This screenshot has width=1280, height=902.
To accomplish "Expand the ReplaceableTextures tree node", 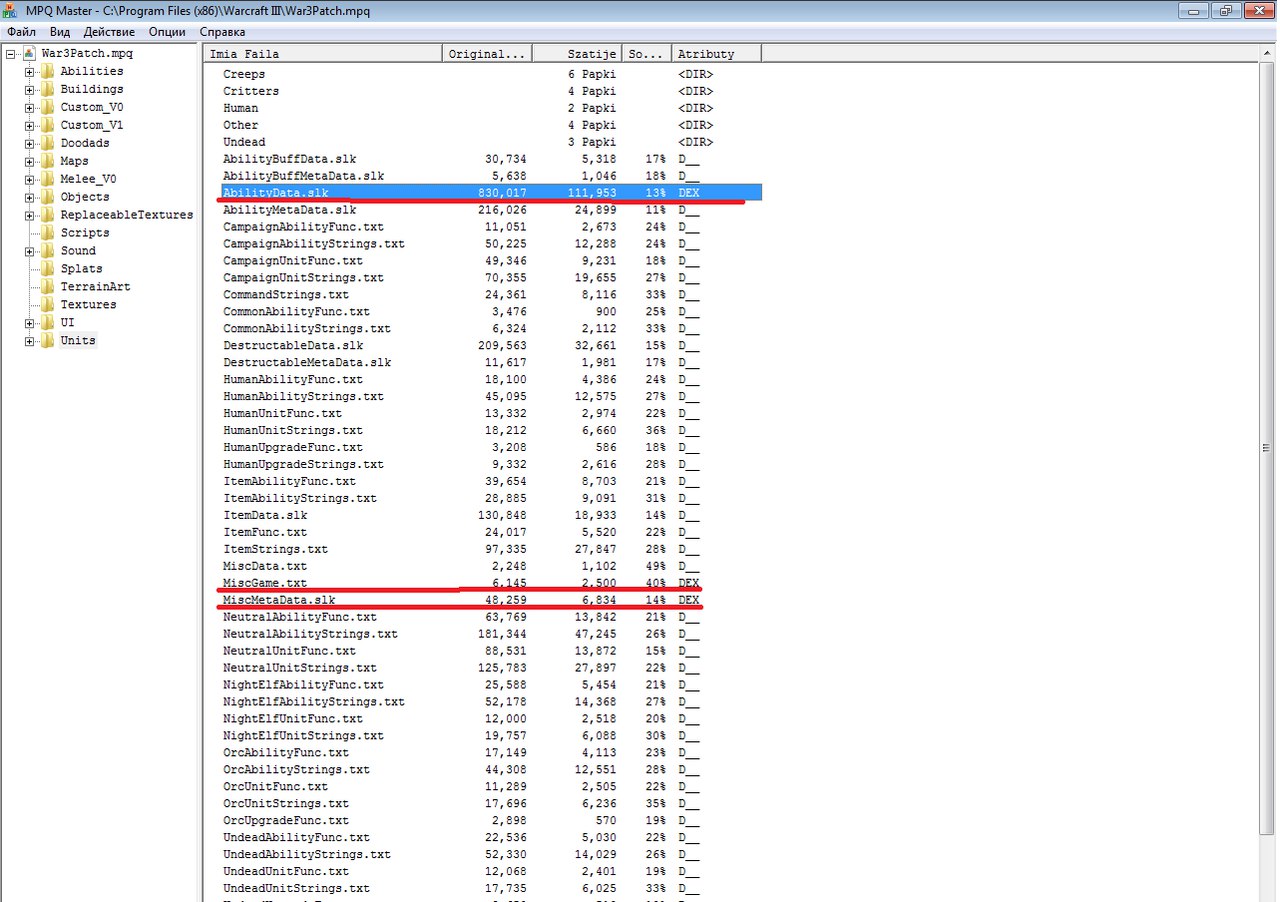I will coord(30,215).
